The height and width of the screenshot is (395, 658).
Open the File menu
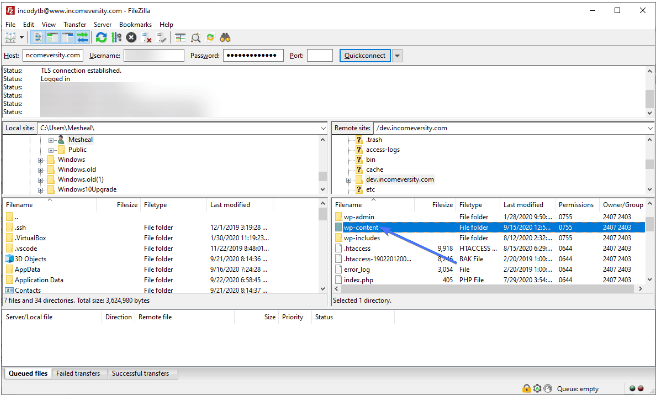tap(10, 25)
